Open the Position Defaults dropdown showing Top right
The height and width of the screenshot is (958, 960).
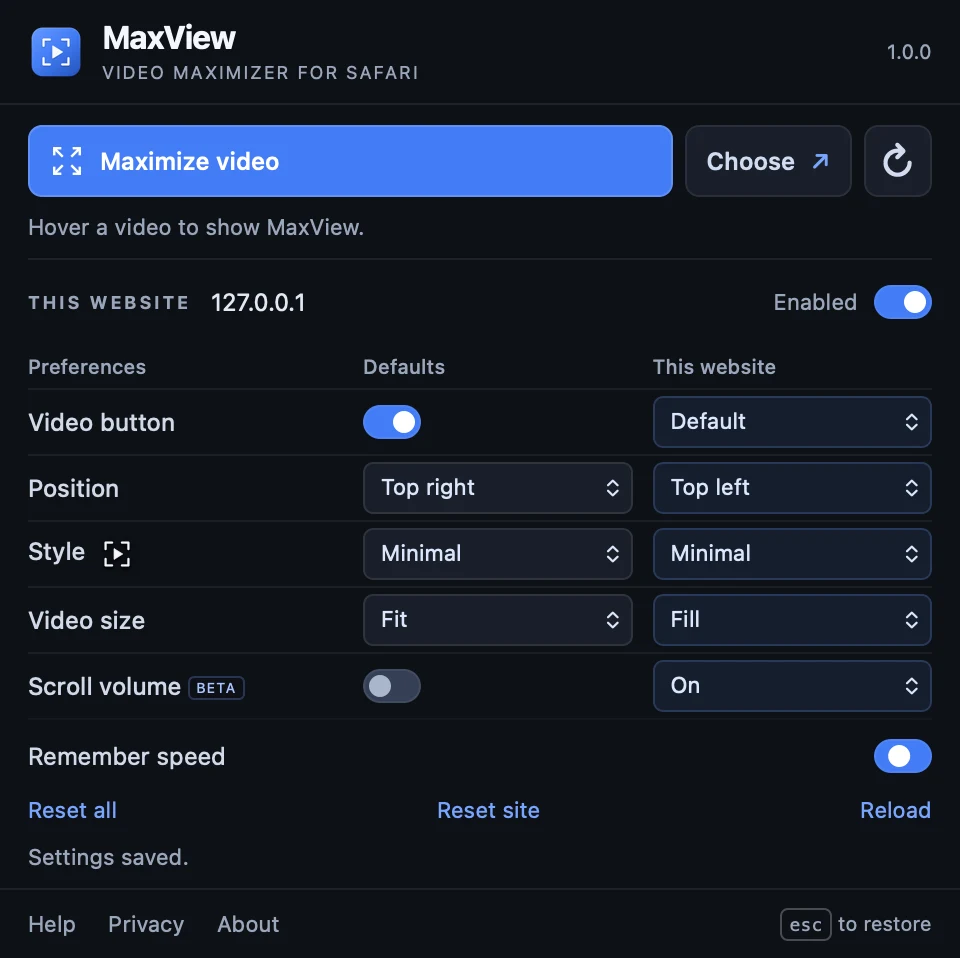497,488
